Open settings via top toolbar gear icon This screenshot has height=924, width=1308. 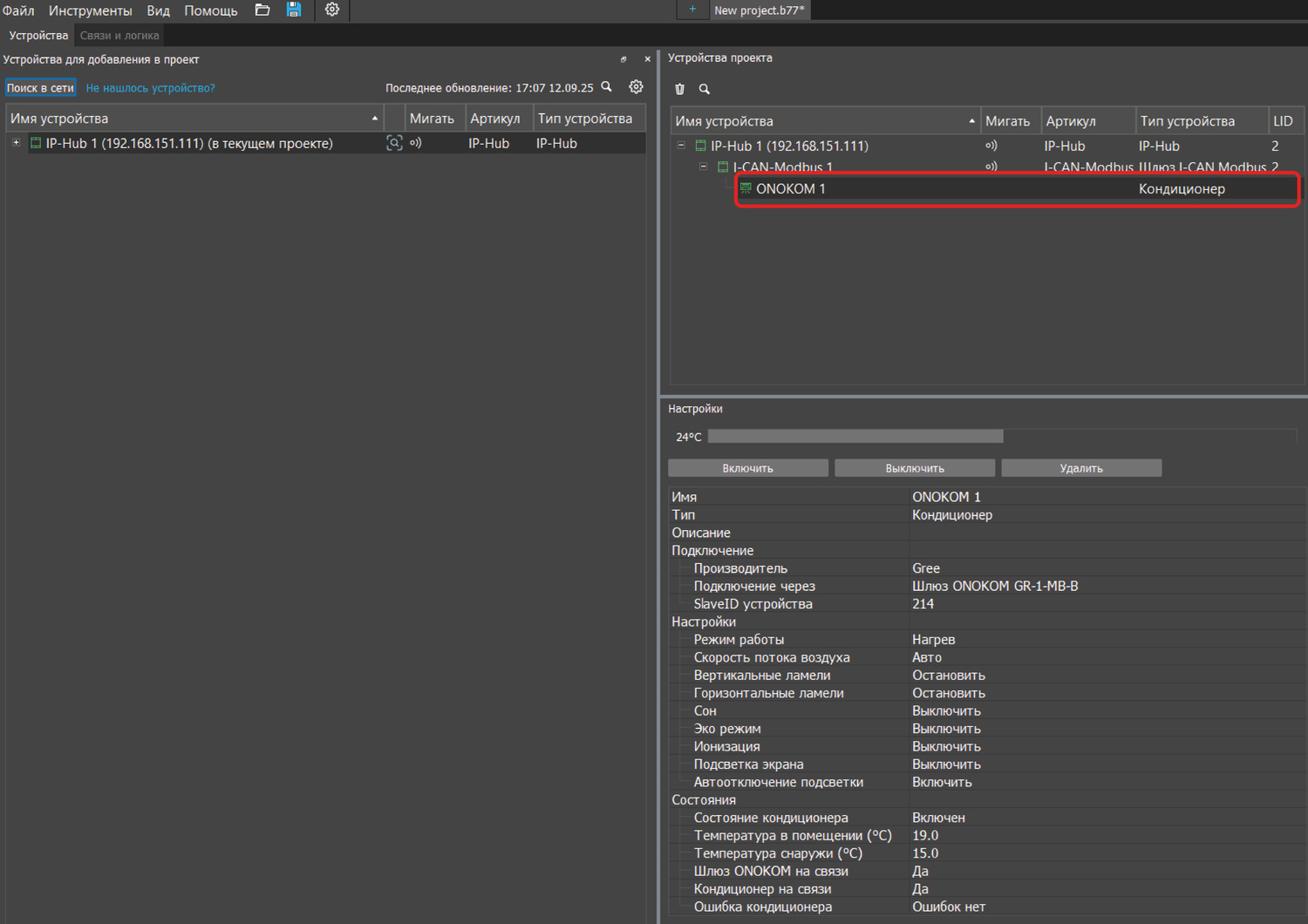(x=332, y=10)
